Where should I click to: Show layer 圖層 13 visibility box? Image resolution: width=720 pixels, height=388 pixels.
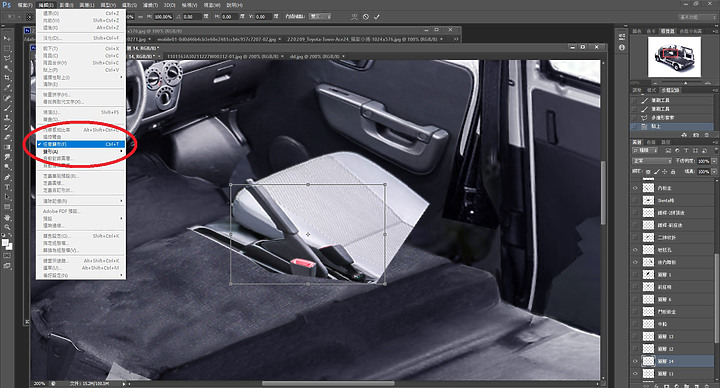(636, 337)
